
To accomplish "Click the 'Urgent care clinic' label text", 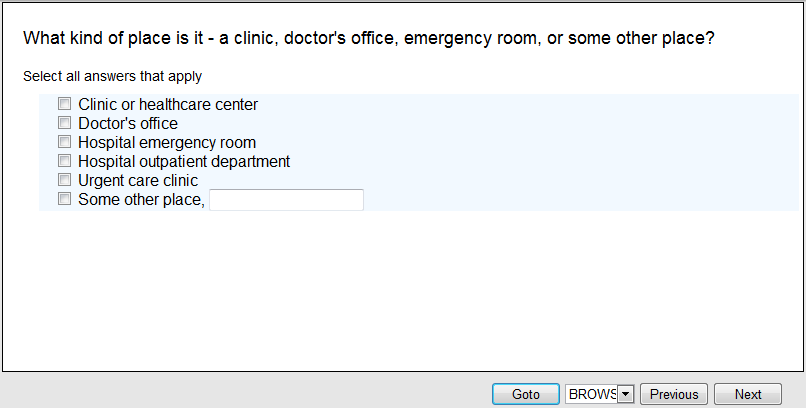I will [x=138, y=180].
